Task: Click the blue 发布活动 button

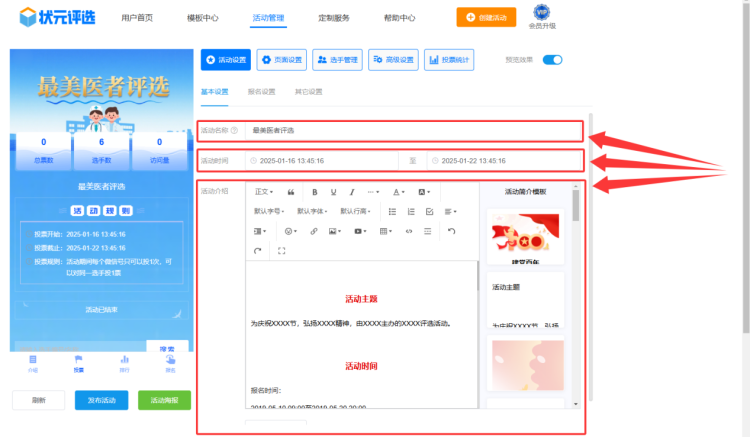Action: click(x=101, y=400)
